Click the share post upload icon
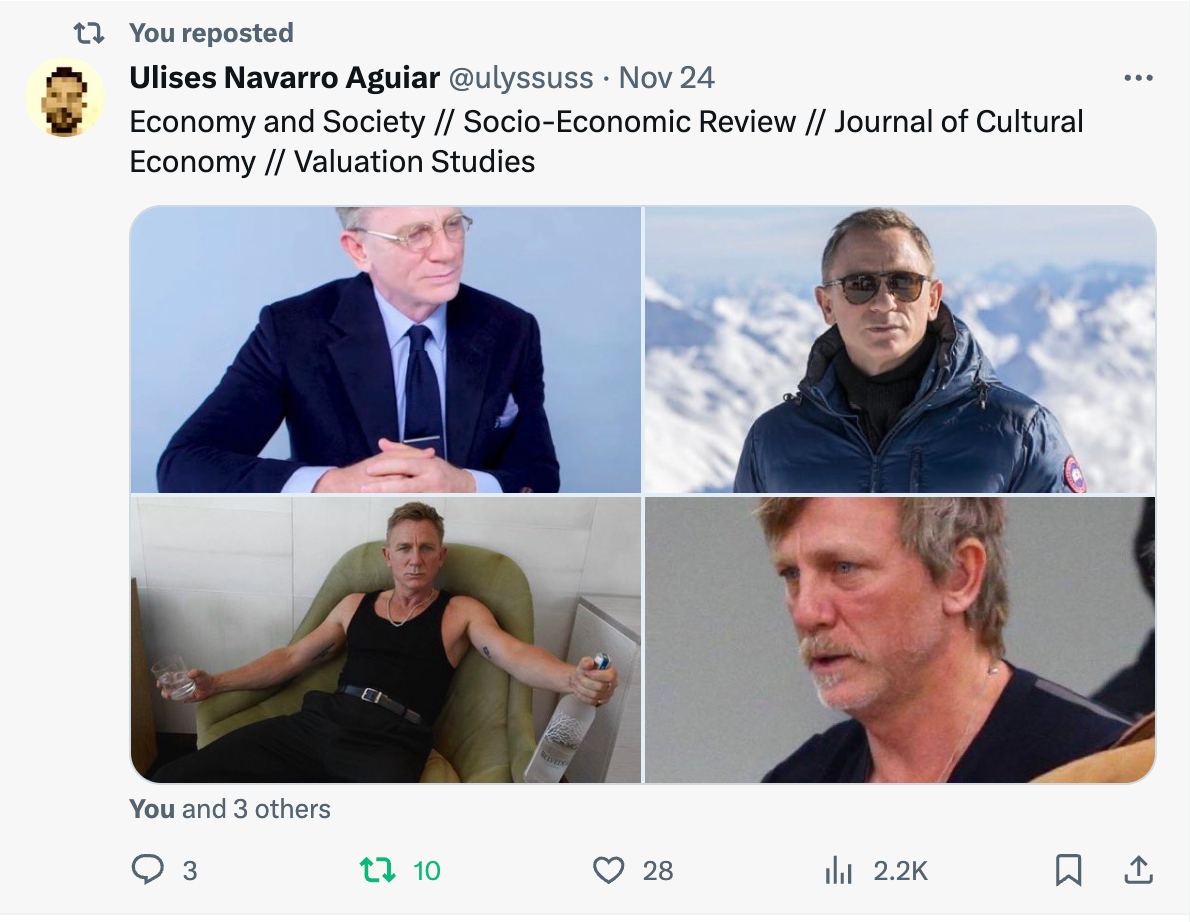Image resolution: width=1190 pixels, height=922 pixels. point(1138,871)
